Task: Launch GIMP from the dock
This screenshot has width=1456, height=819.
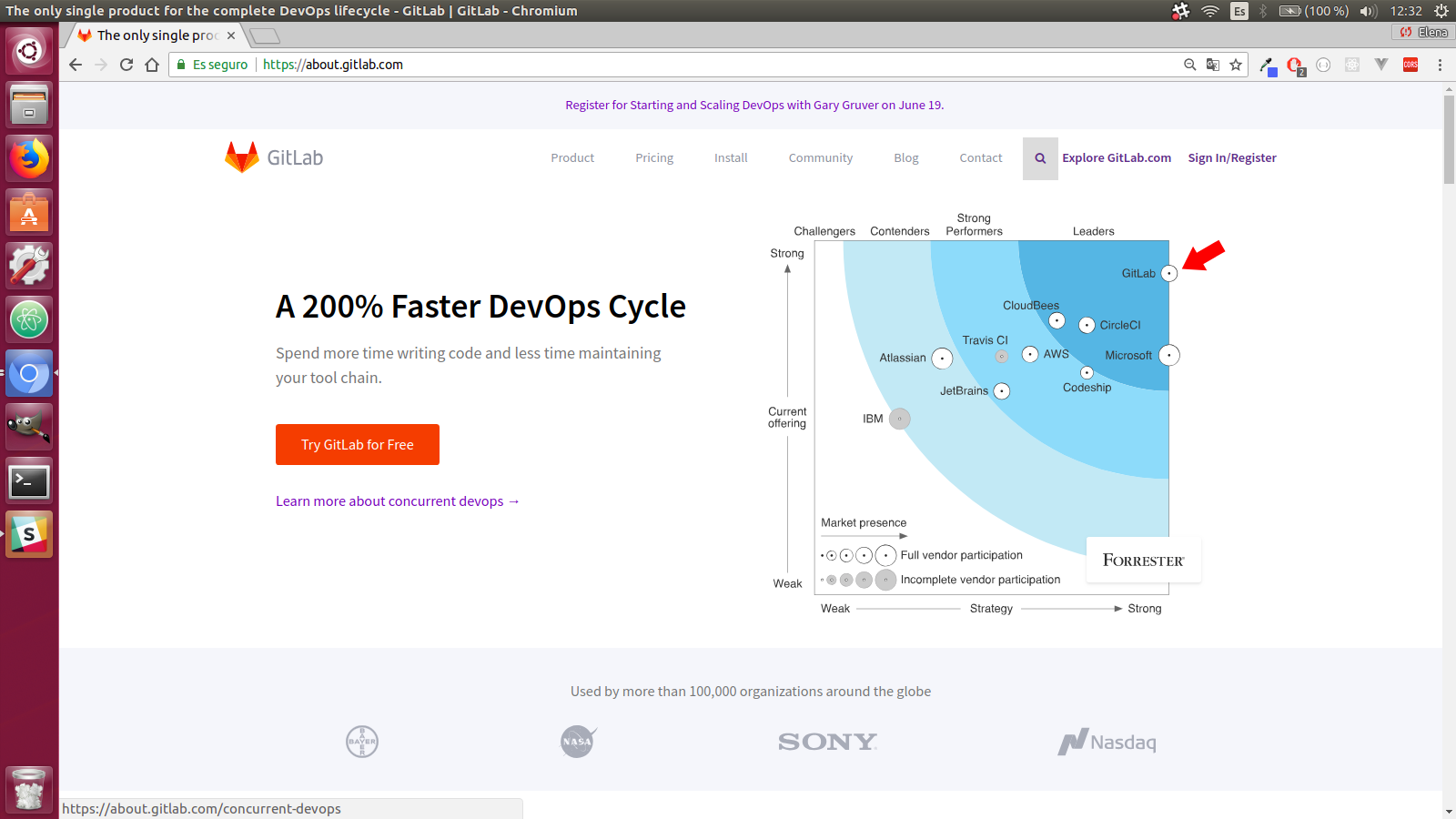Action: coord(29,427)
